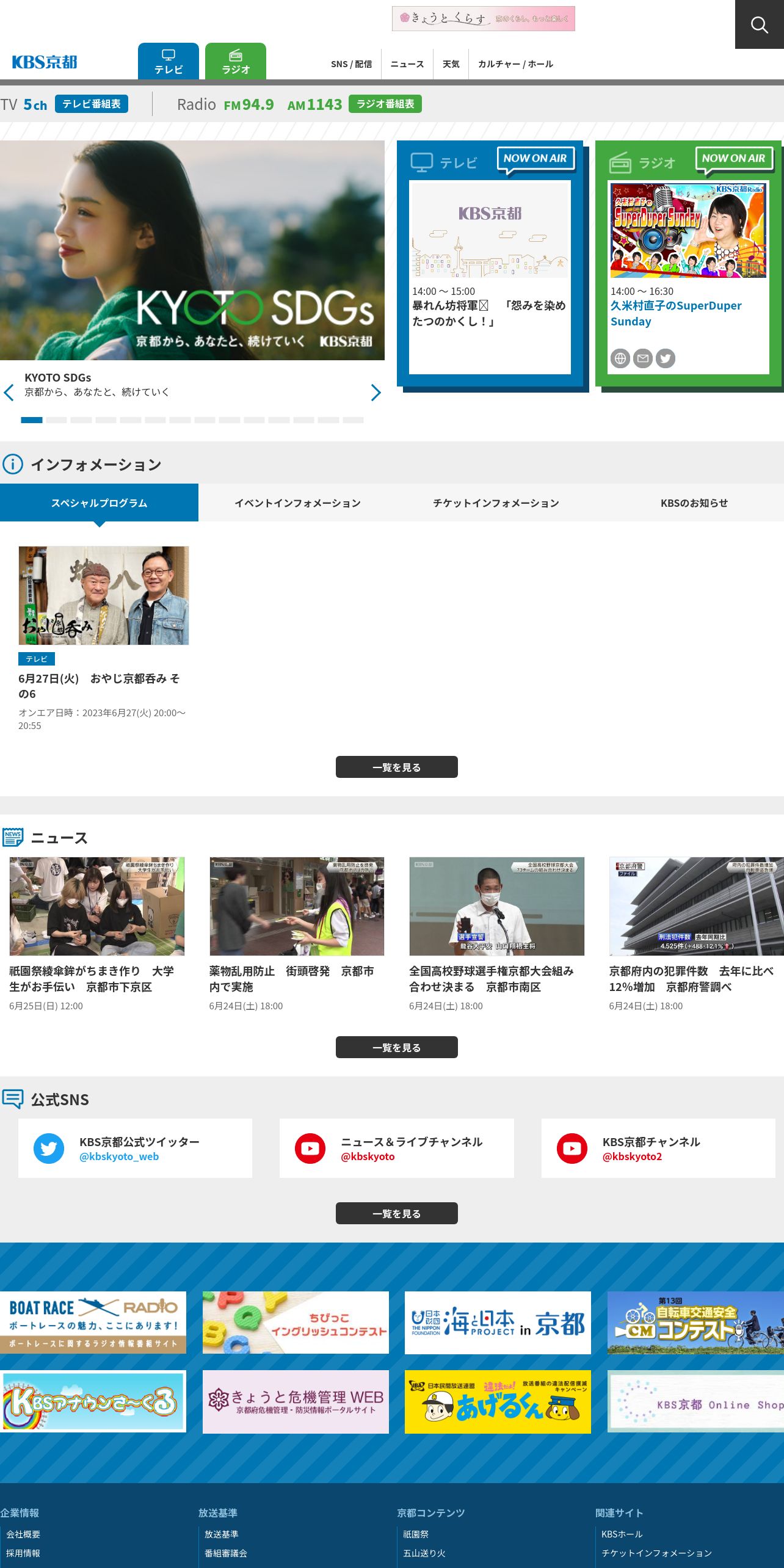Open radio program Twitter icon
784x1568 pixels.
[x=666, y=358]
